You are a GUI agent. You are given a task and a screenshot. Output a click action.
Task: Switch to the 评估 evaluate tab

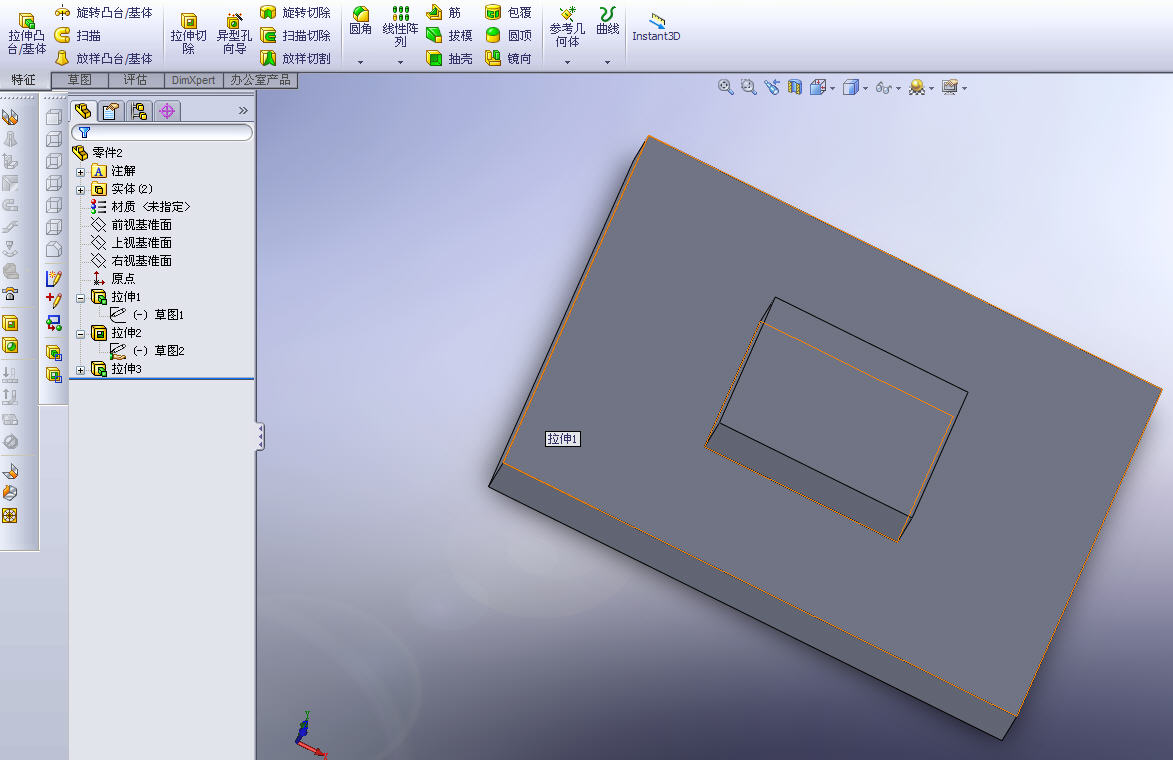click(x=135, y=79)
